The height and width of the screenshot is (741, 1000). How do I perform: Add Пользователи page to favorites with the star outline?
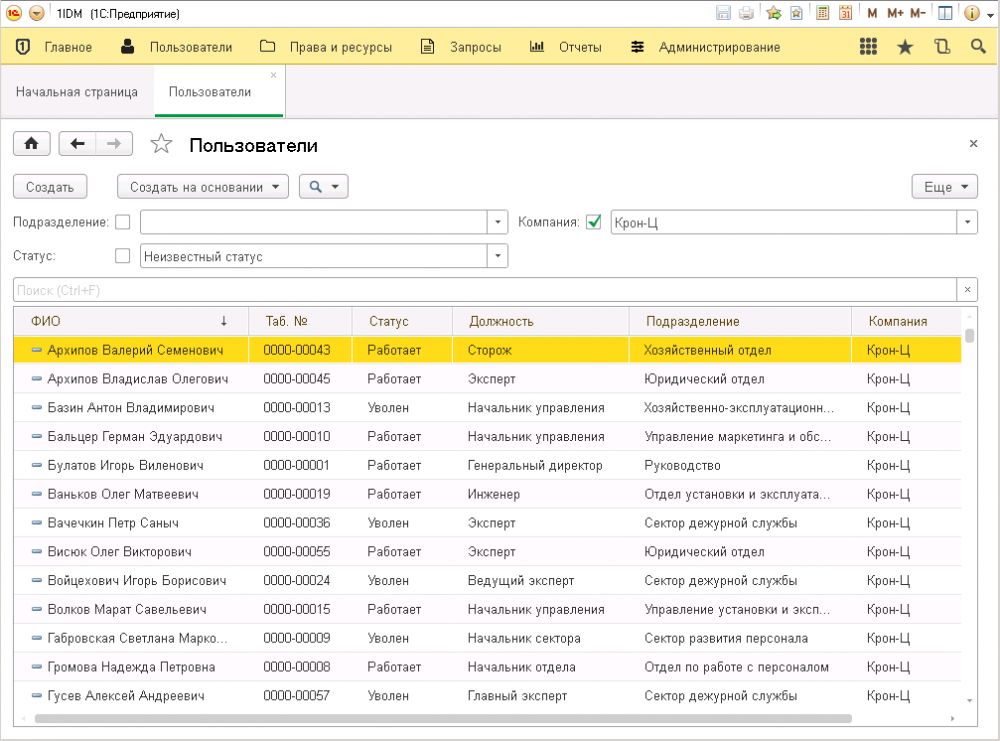click(161, 145)
